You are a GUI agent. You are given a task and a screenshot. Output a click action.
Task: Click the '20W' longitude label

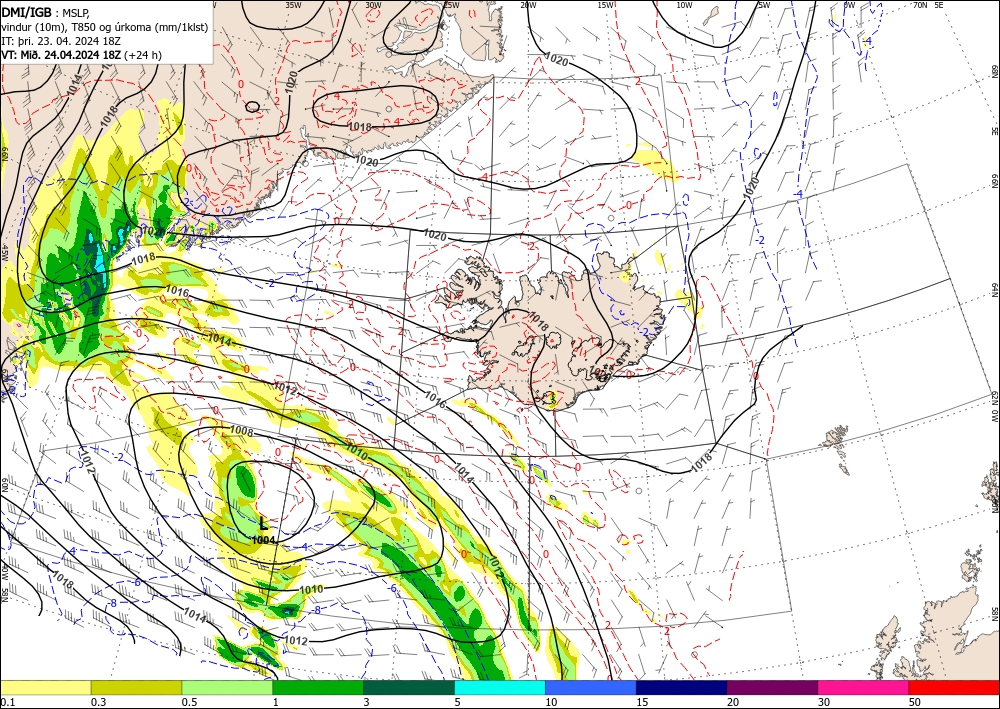point(527,5)
